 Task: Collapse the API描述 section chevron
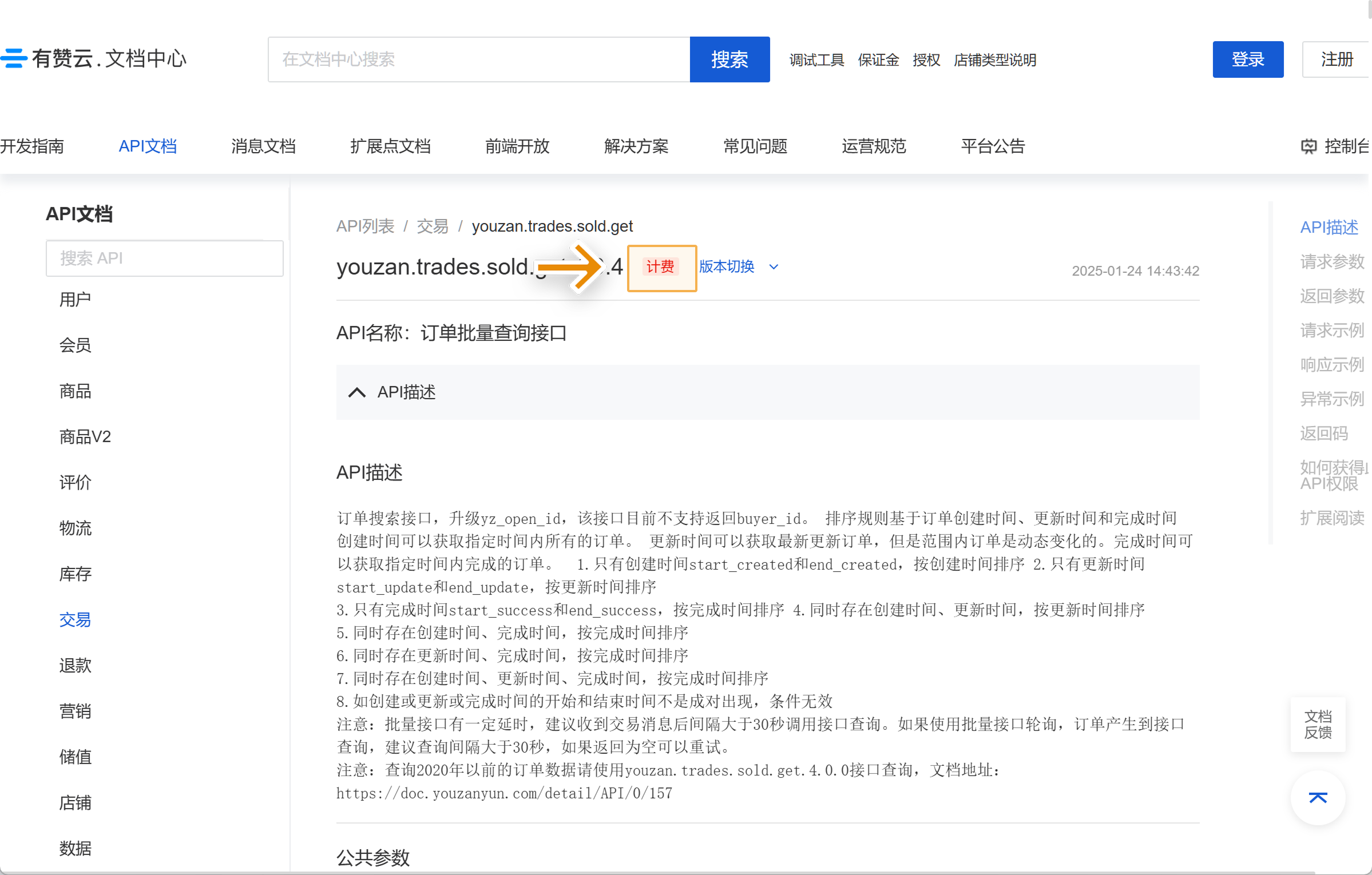coord(357,392)
